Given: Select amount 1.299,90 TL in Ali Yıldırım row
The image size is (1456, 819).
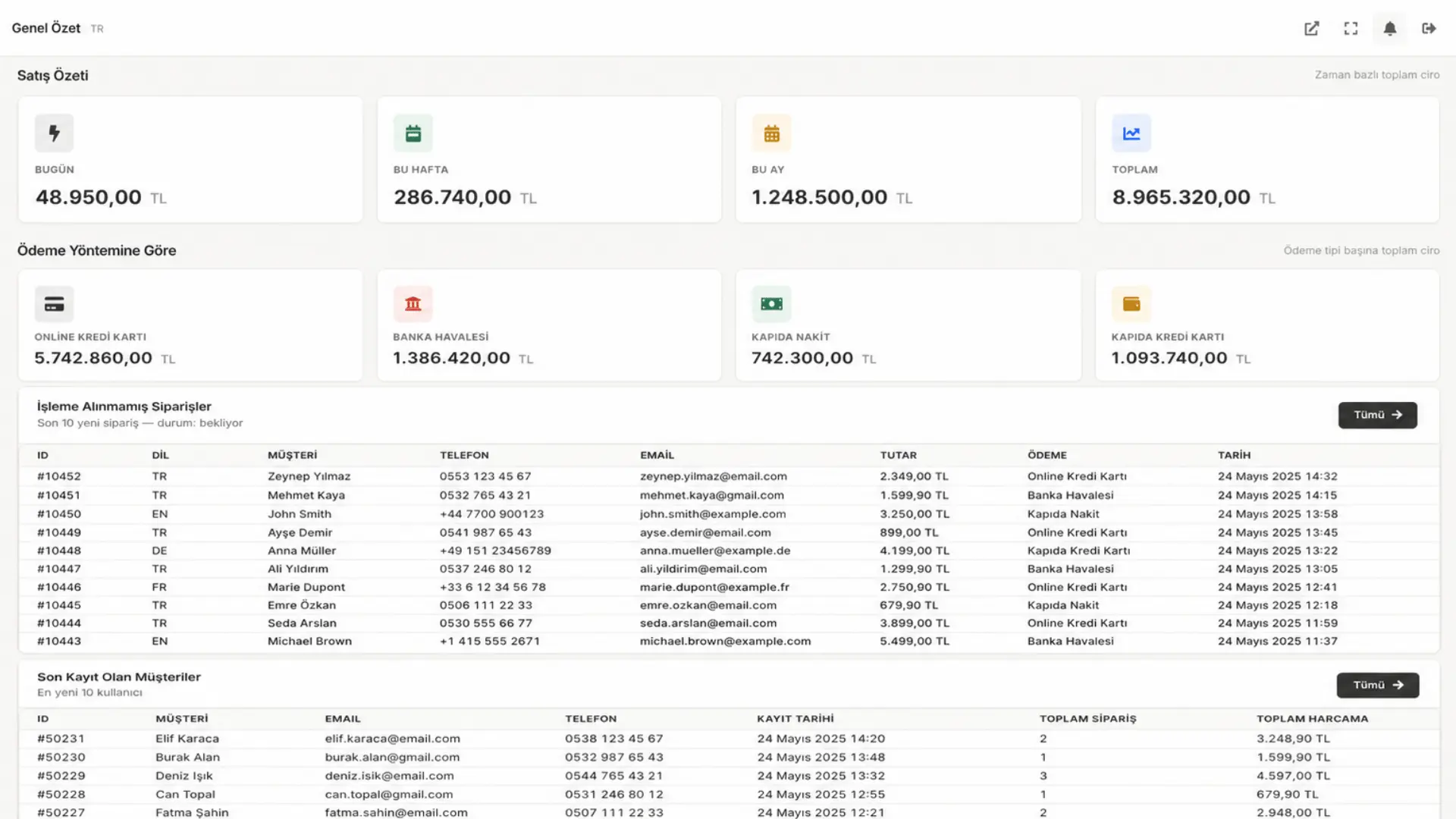Looking at the screenshot, I should pos(915,569).
